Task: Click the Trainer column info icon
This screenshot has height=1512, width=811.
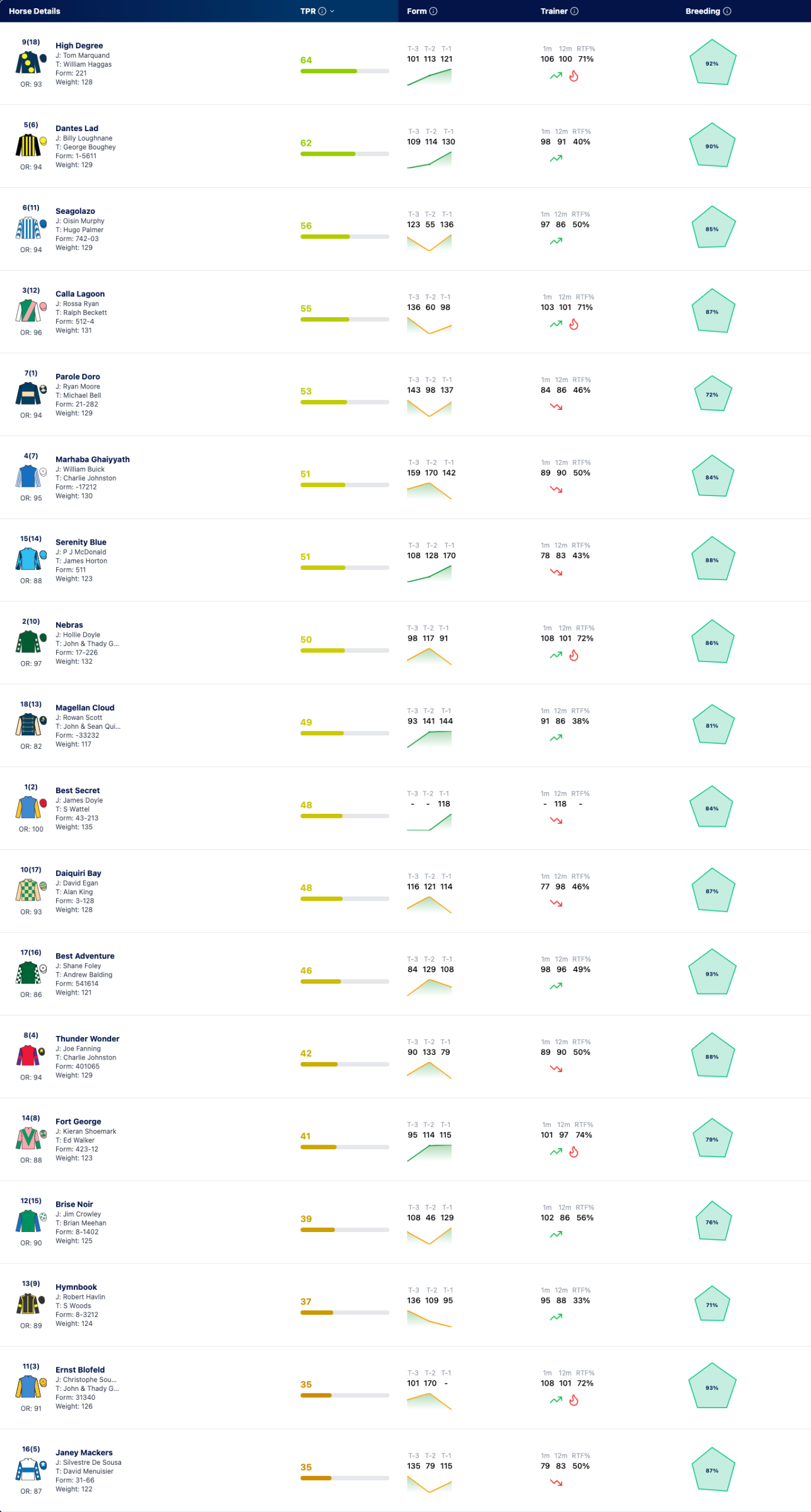Action: pos(574,11)
